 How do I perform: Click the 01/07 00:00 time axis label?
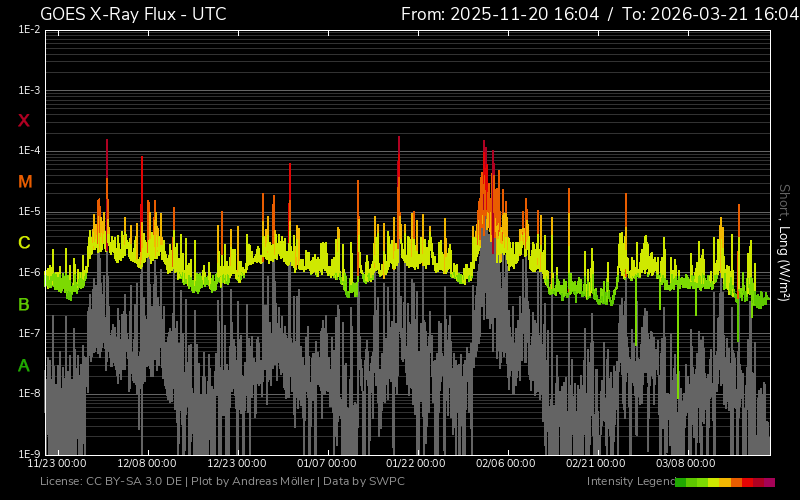327,464
